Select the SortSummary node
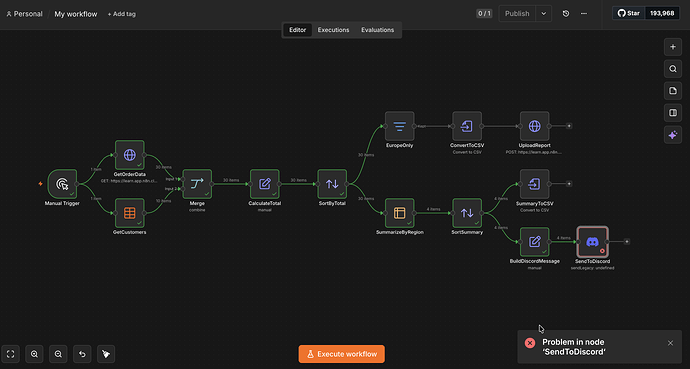The image size is (690, 369). pos(467,213)
